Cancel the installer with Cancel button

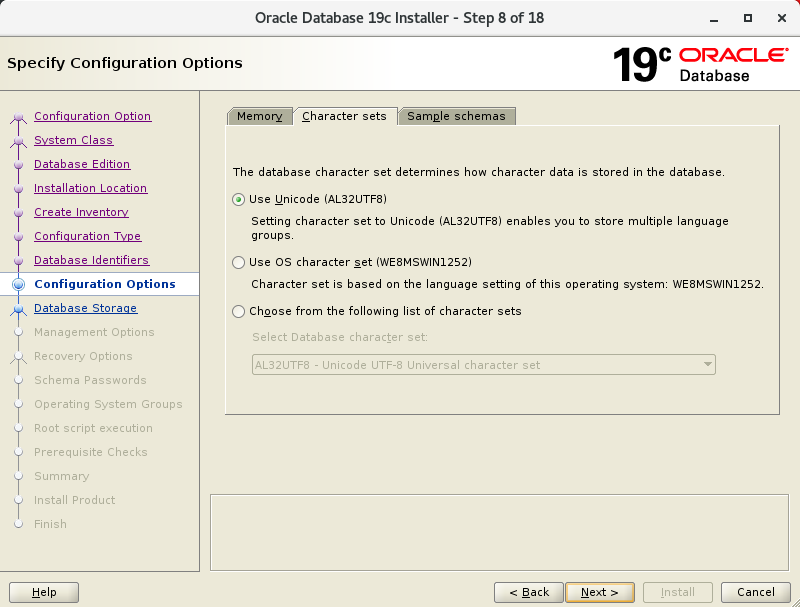click(x=756, y=592)
